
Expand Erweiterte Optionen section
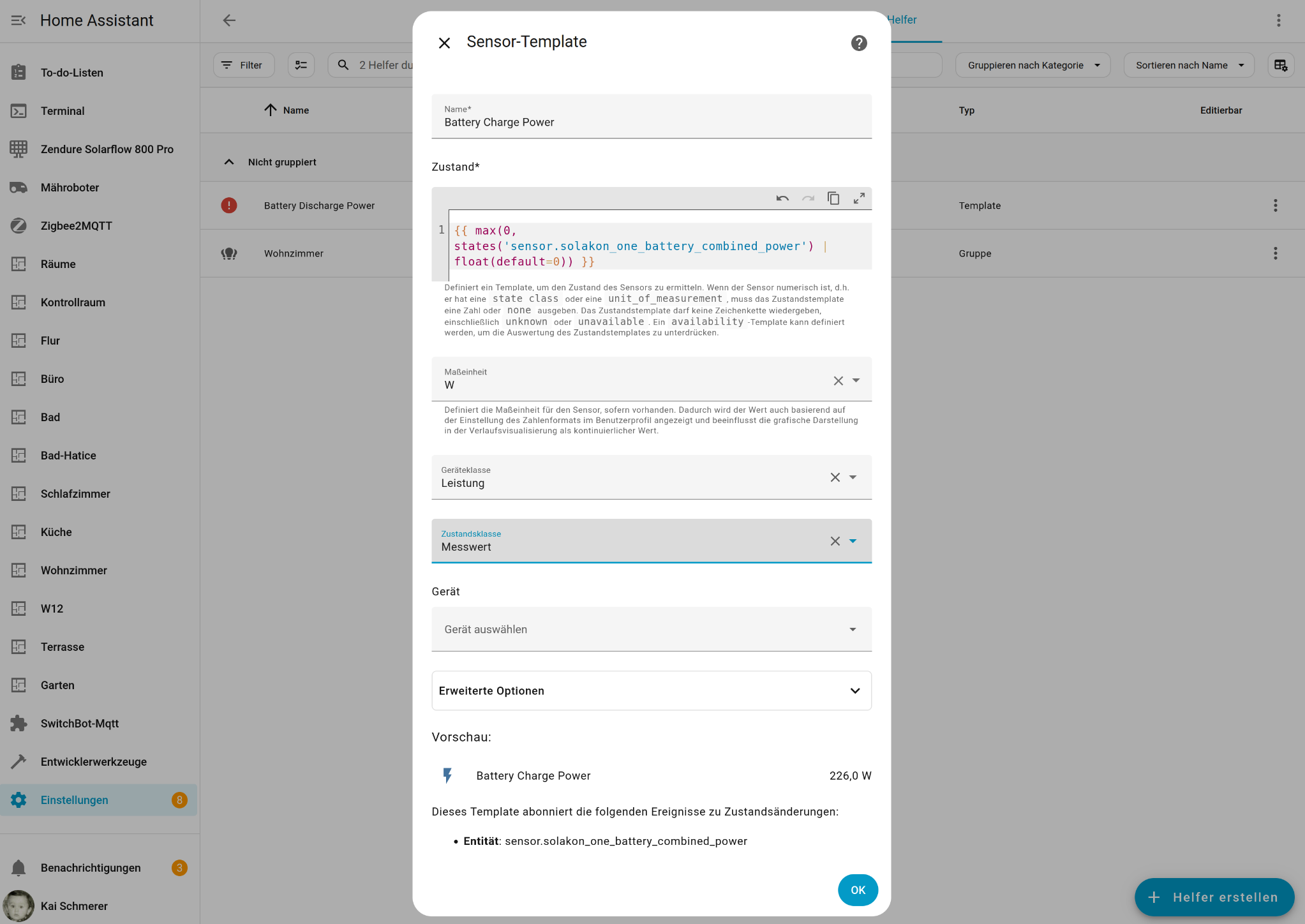coord(651,690)
